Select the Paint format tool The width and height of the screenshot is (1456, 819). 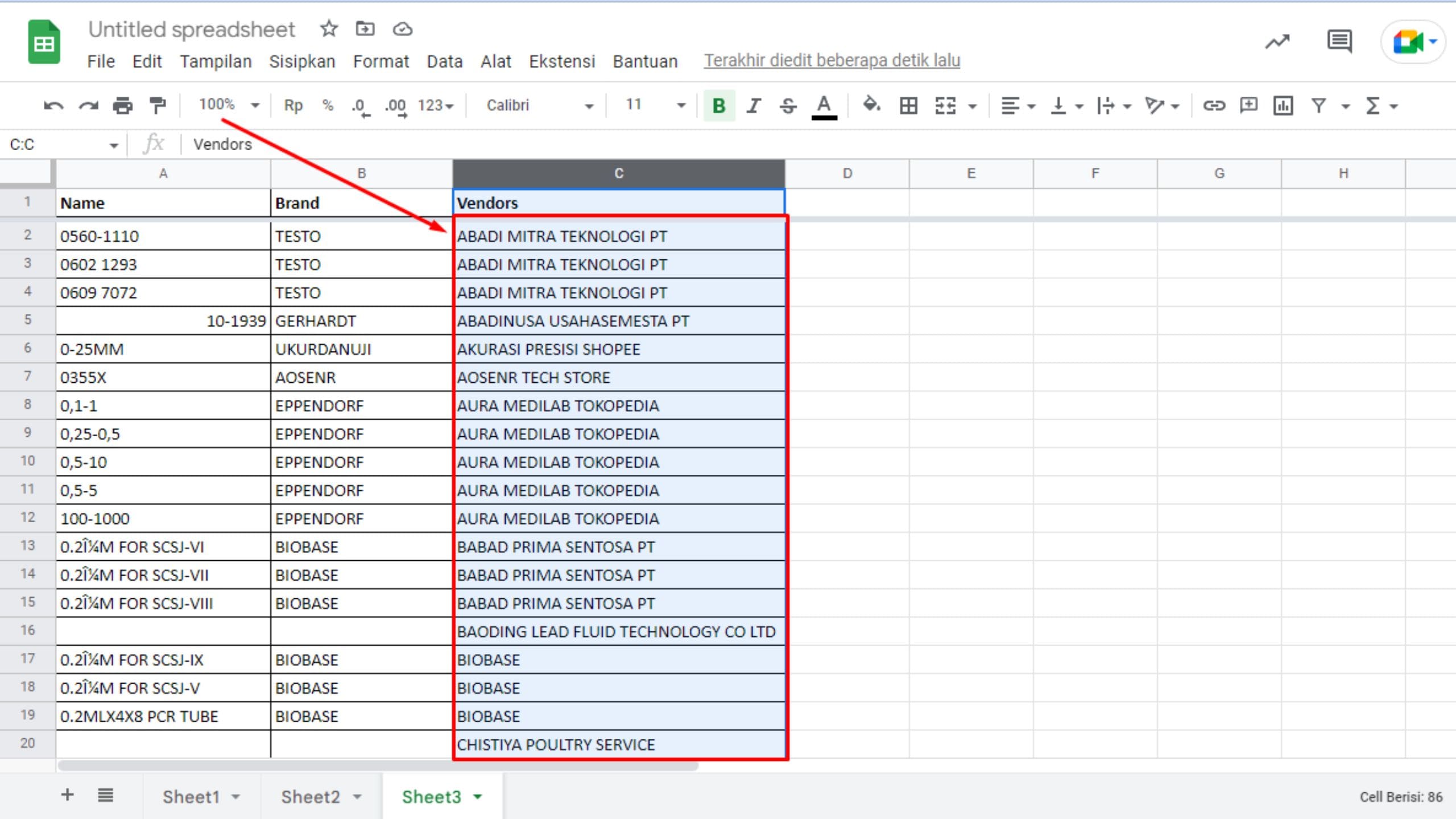click(x=158, y=106)
